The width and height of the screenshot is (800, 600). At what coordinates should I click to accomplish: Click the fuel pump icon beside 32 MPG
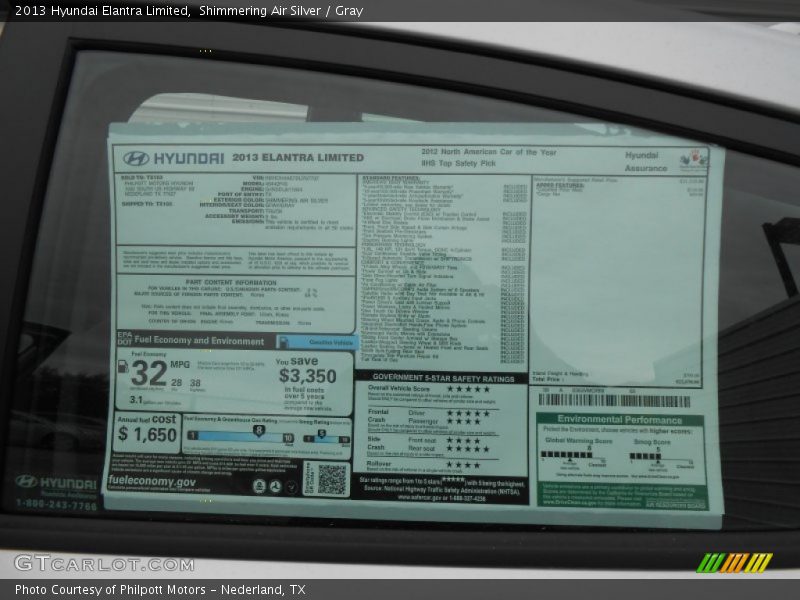point(124,364)
